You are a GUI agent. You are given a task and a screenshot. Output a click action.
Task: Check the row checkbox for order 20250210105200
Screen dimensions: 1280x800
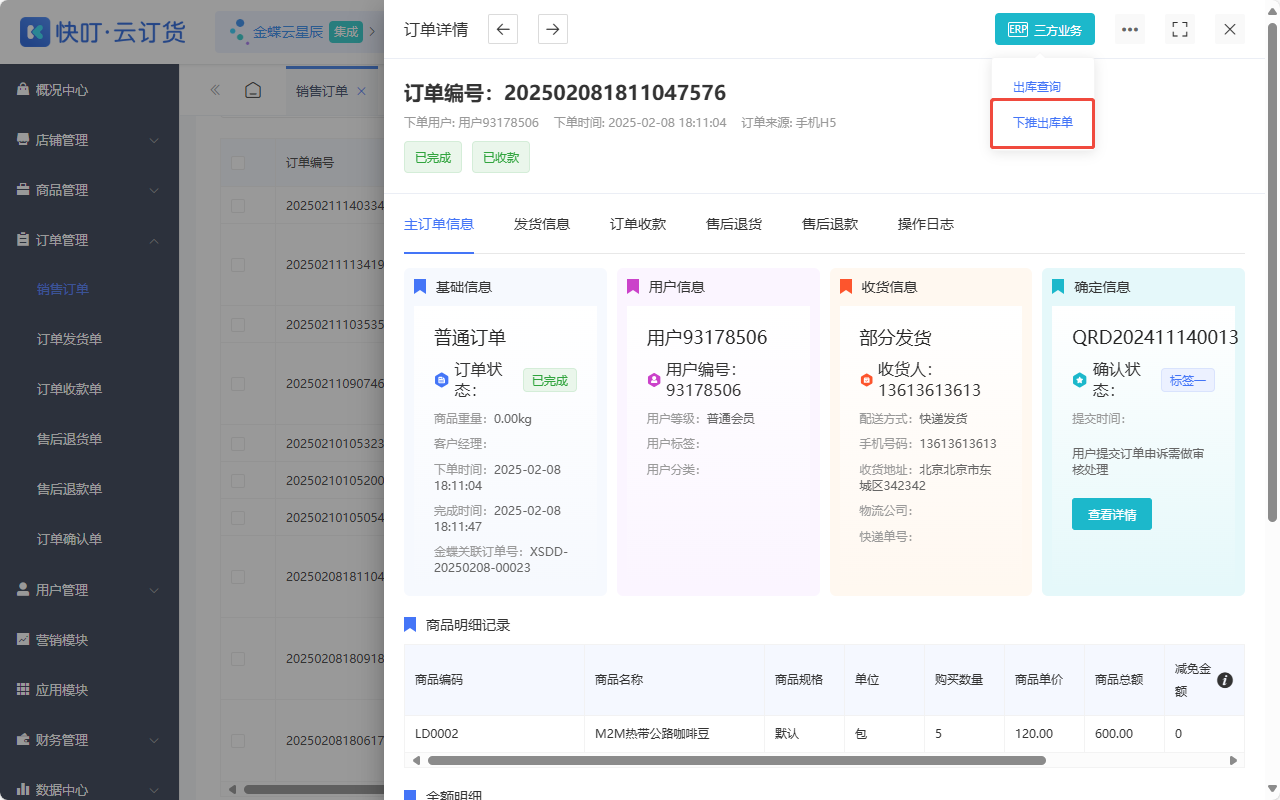point(238,480)
